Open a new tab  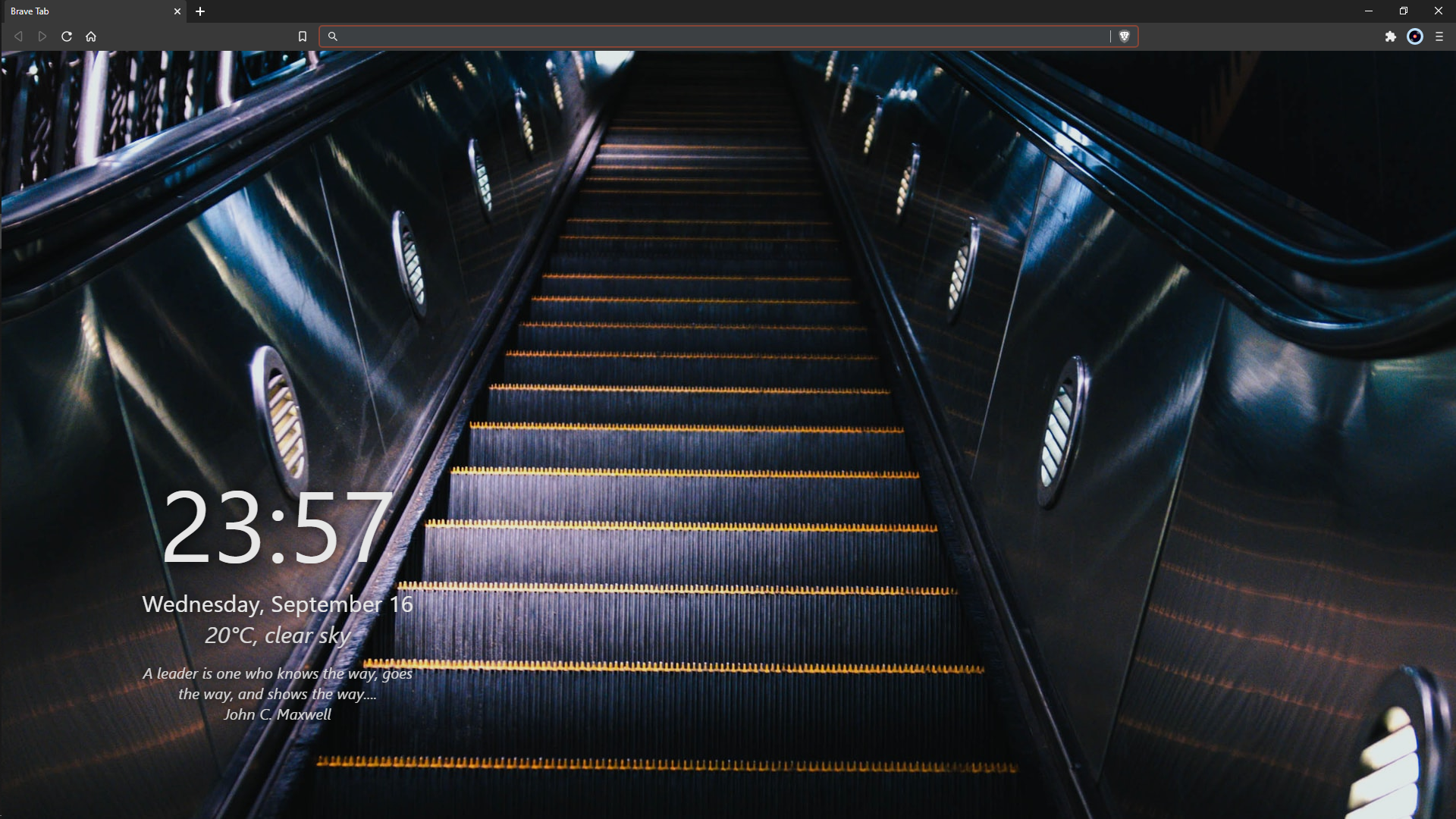[x=200, y=11]
